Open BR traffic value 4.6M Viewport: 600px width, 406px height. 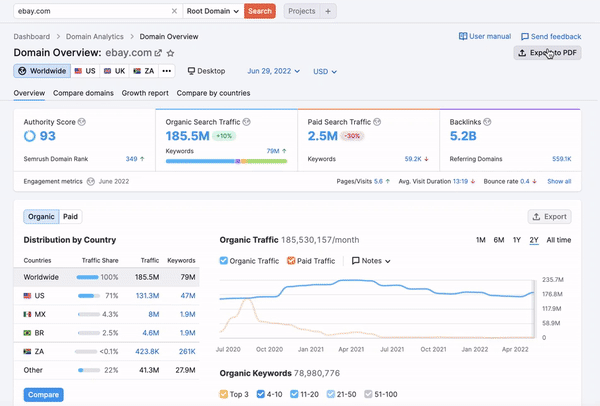tap(151, 333)
